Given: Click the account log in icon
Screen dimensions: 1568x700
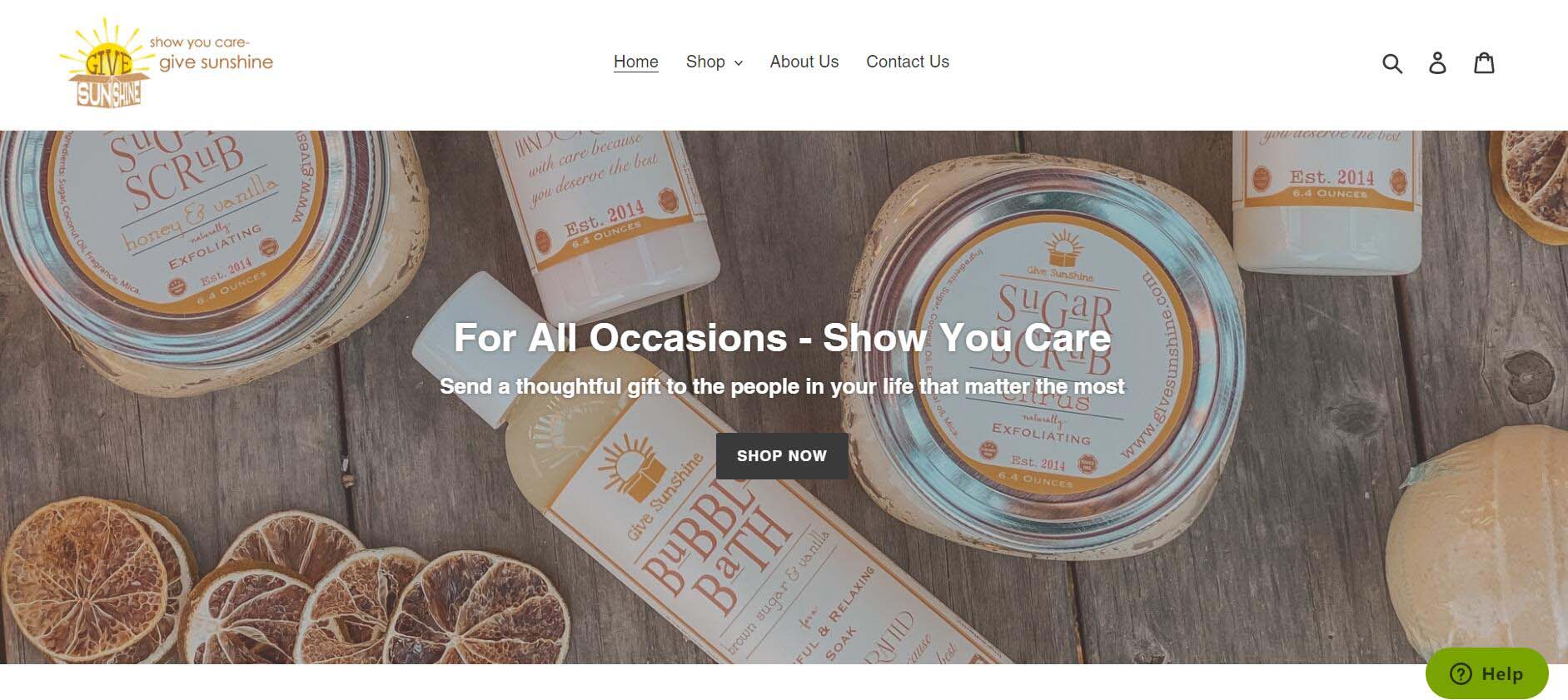Looking at the screenshot, I should (1438, 62).
